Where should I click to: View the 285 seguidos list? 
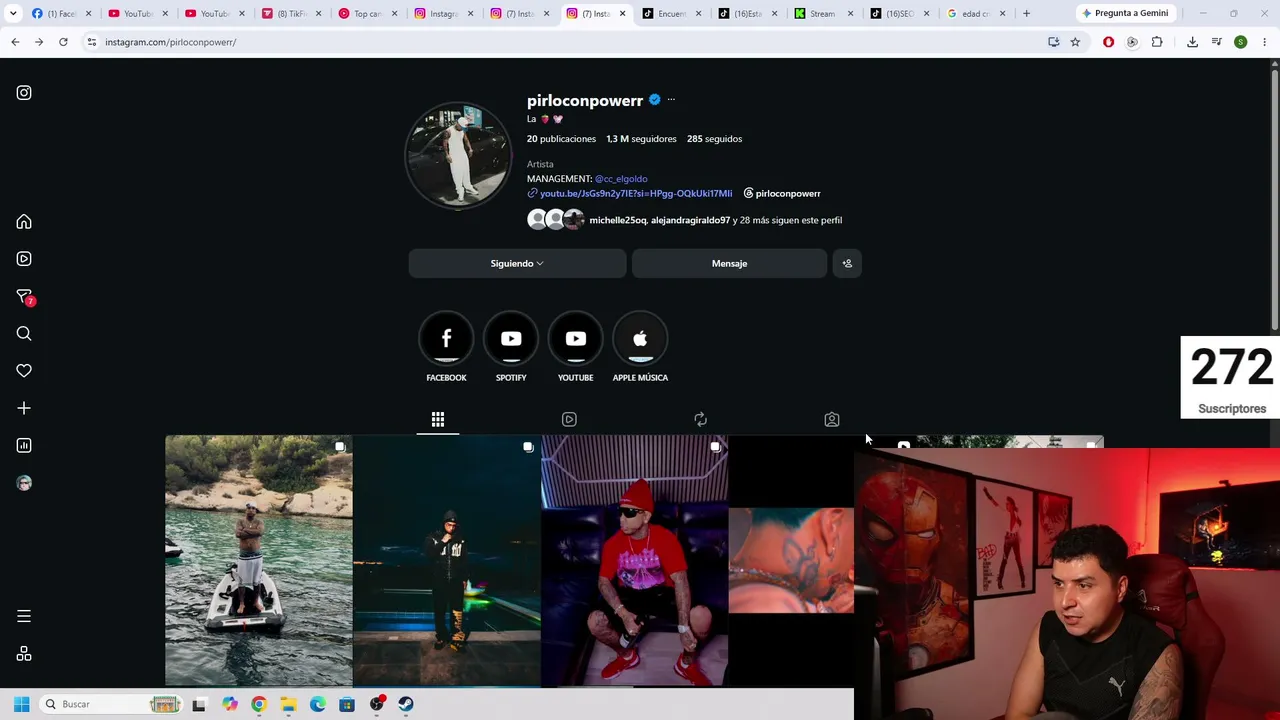714,139
